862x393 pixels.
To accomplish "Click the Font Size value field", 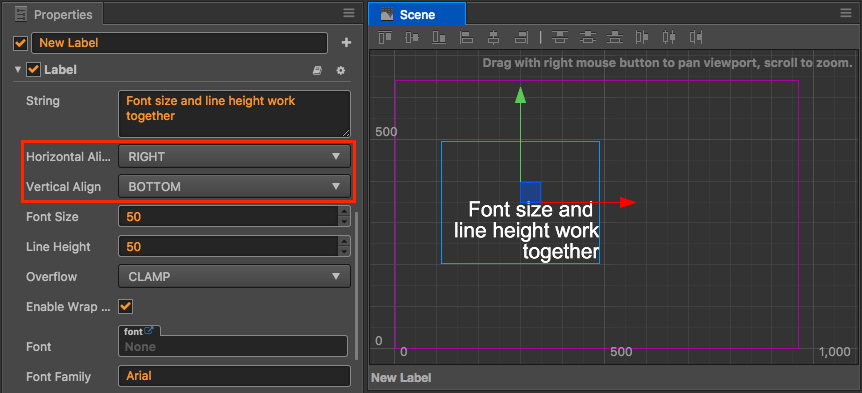I will click(228, 217).
